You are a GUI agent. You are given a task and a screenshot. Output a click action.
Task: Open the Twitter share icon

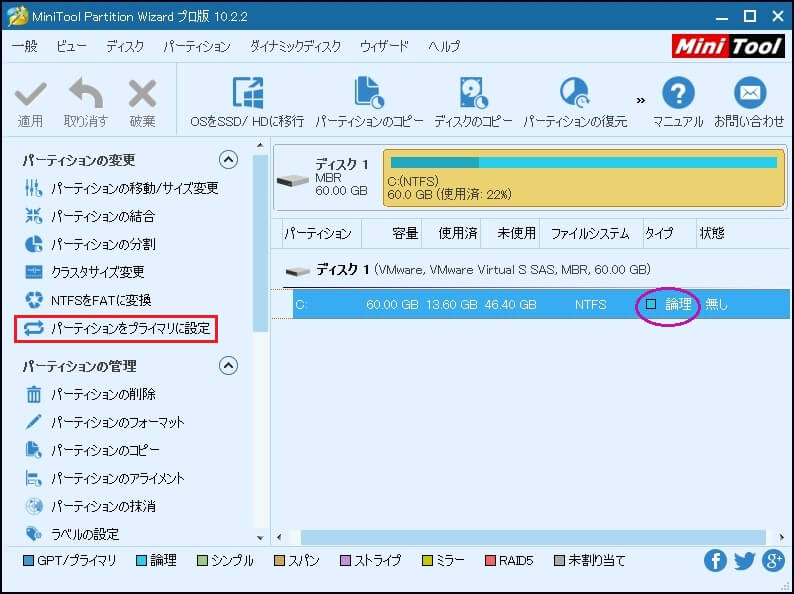pos(744,560)
